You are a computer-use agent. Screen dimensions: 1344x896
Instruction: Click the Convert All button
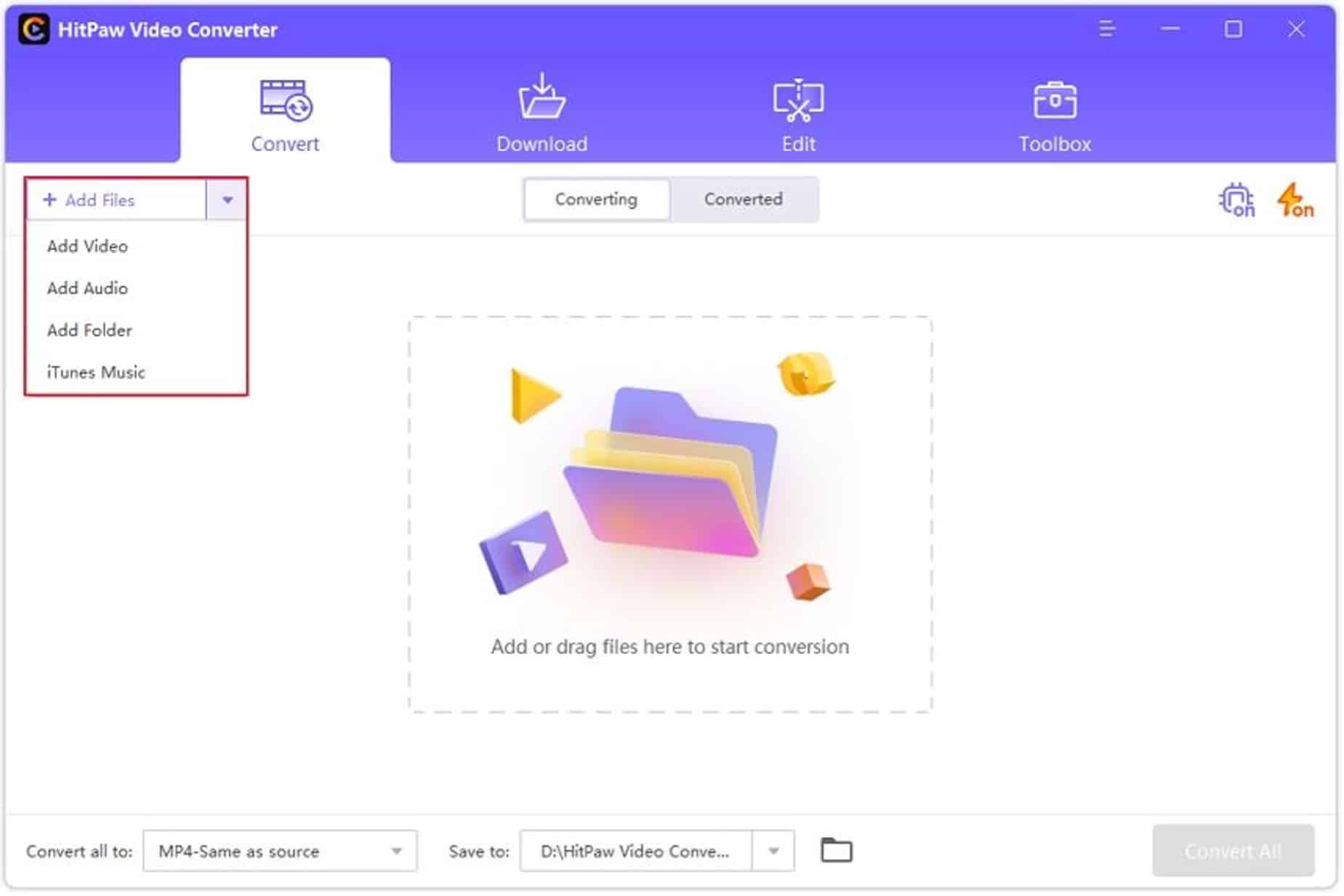click(1233, 851)
